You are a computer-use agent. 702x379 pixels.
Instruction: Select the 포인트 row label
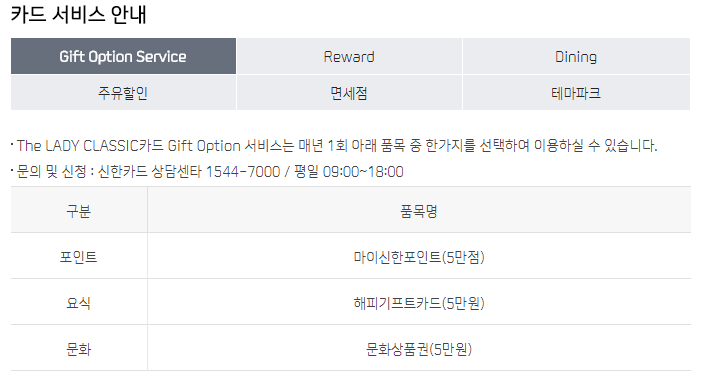[79, 257]
